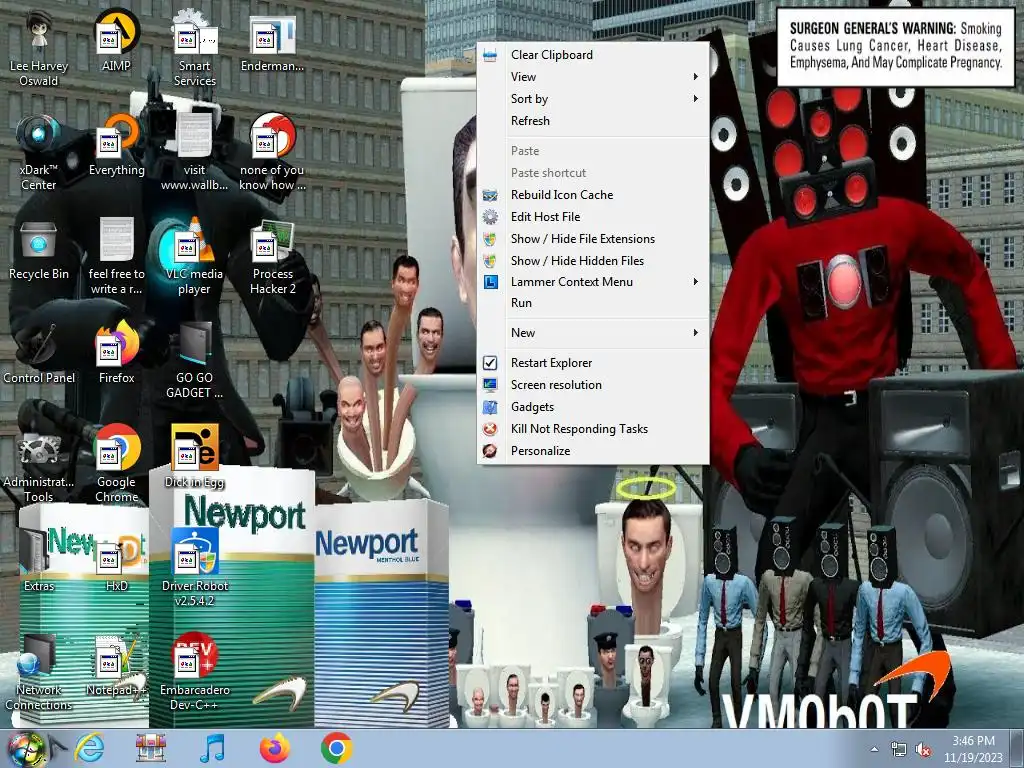Open Gadgets from the context menu
The width and height of the screenshot is (1024, 768).
tap(593, 407)
